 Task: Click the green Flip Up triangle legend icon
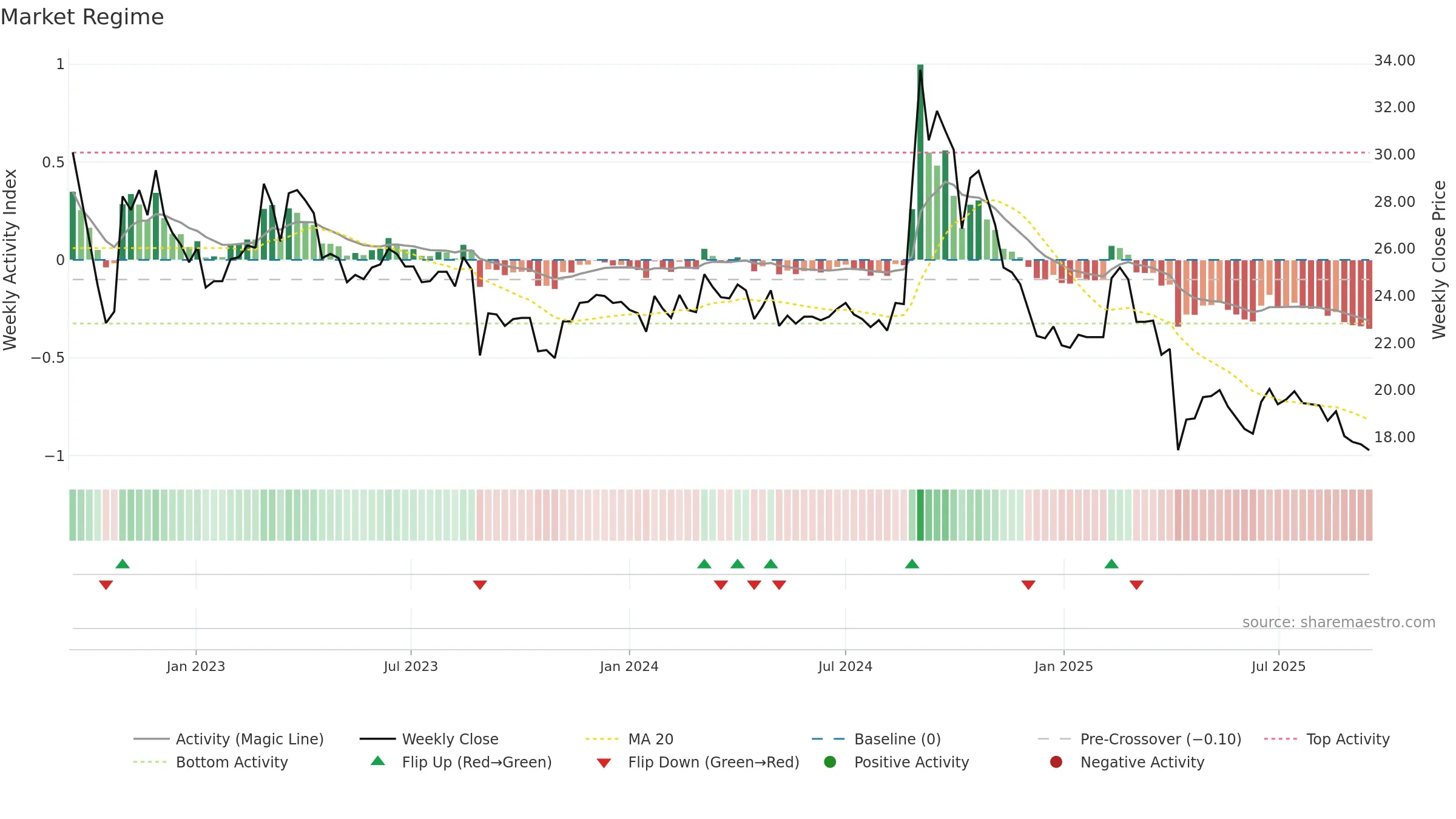[378, 761]
